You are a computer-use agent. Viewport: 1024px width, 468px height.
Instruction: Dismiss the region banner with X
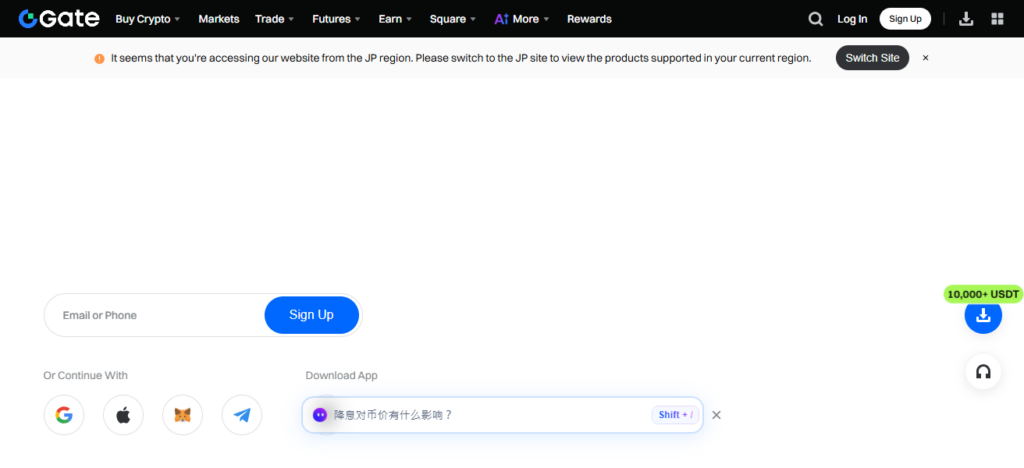925,57
